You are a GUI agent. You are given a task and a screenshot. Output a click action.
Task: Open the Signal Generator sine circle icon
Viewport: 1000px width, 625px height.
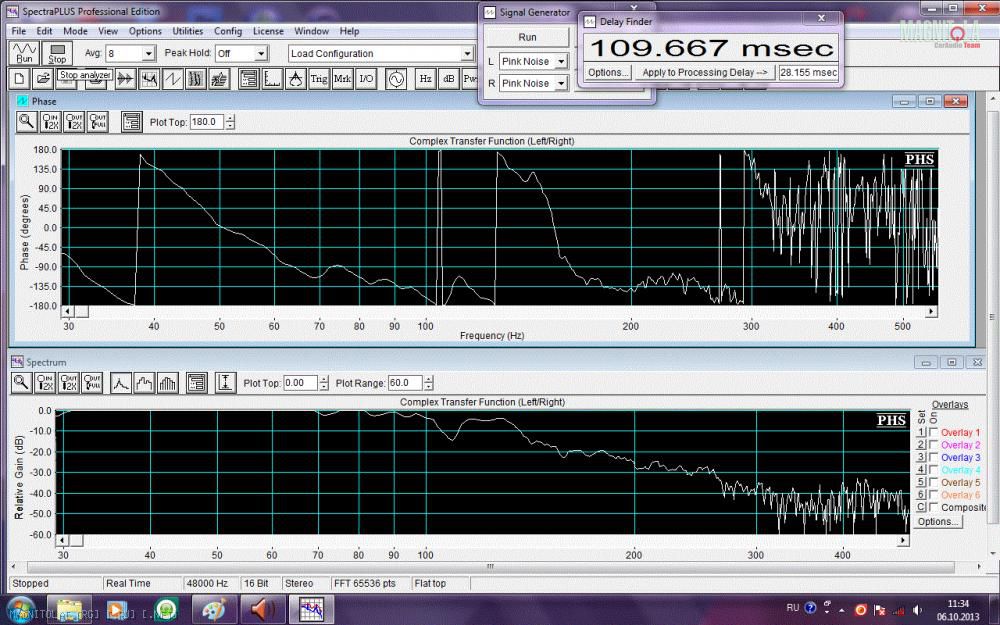click(x=396, y=79)
